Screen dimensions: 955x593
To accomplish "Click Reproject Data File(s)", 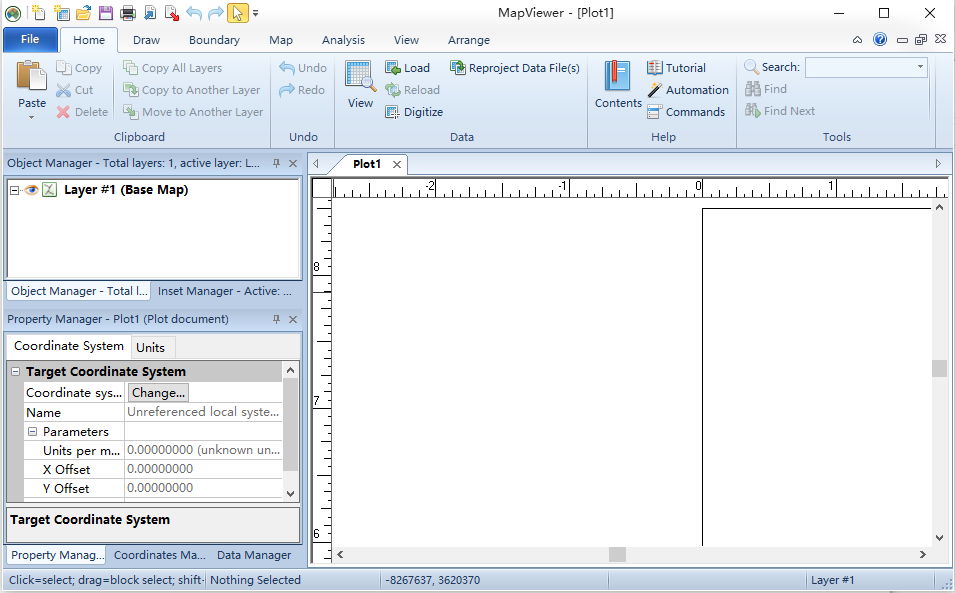I will tap(515, 68).
